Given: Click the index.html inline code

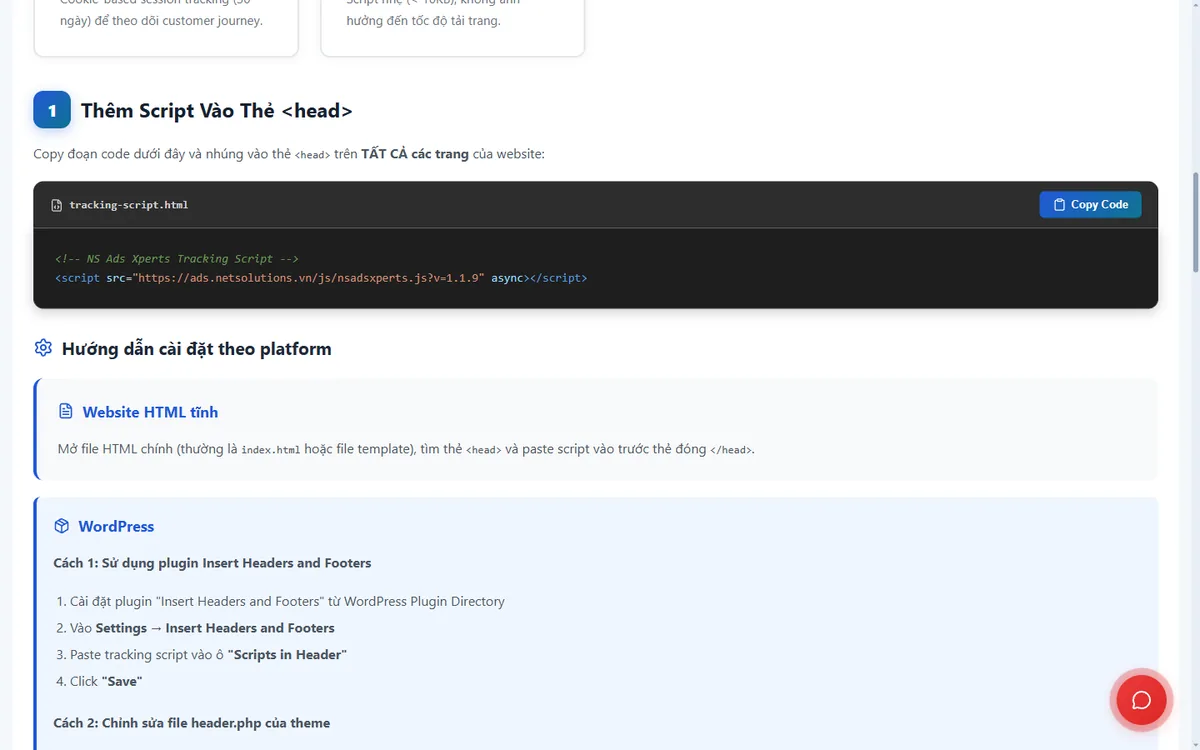Looking at the screenshot, I should click(270, 450).
